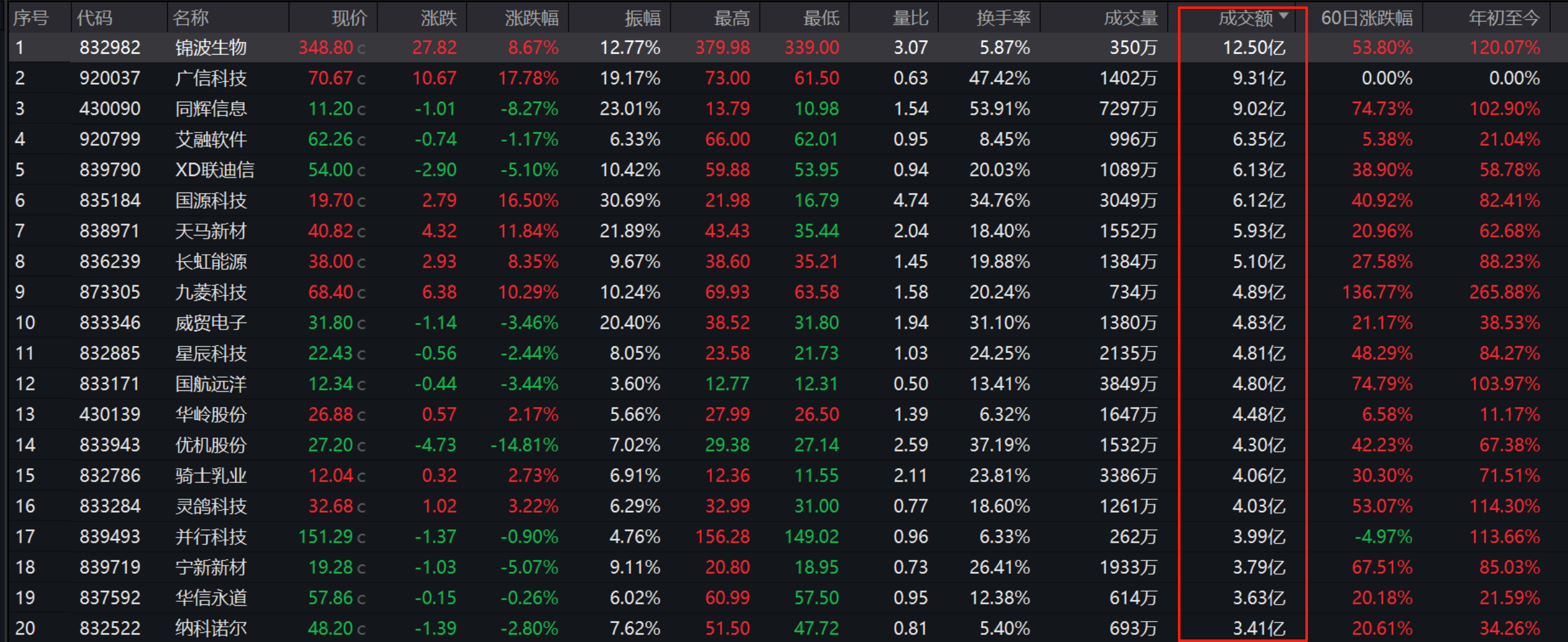Click stock code 832982
The image size is (1568, 642).
(x=110, y=48)
